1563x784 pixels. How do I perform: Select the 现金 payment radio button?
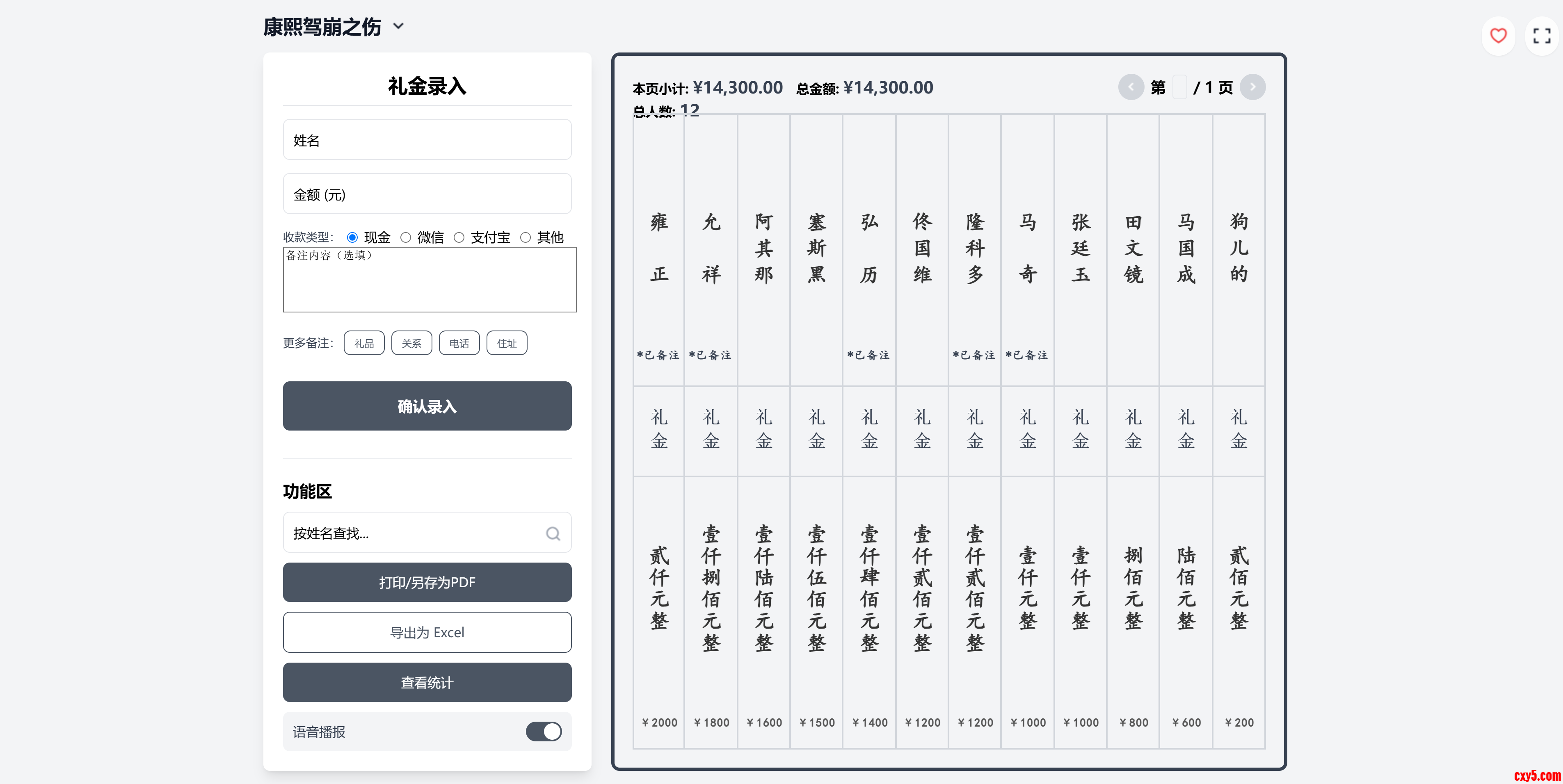click(x=352, y=237)
